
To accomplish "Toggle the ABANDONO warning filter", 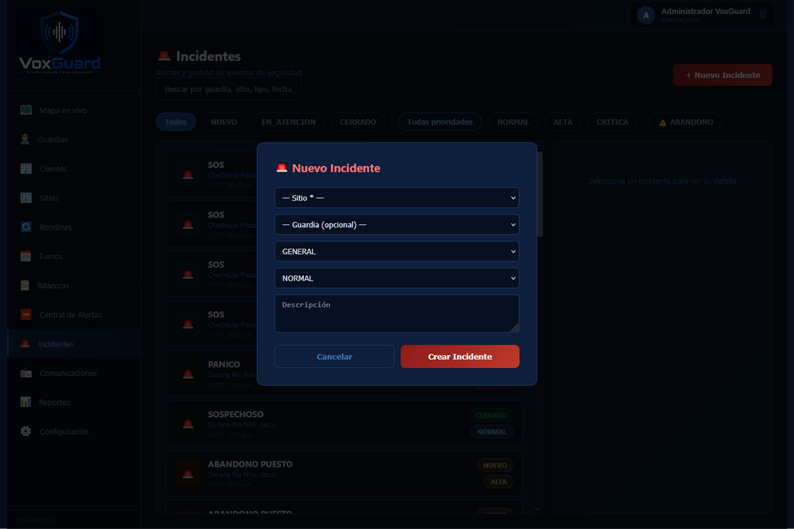I will pyautogui.click(x=686, y=122).
